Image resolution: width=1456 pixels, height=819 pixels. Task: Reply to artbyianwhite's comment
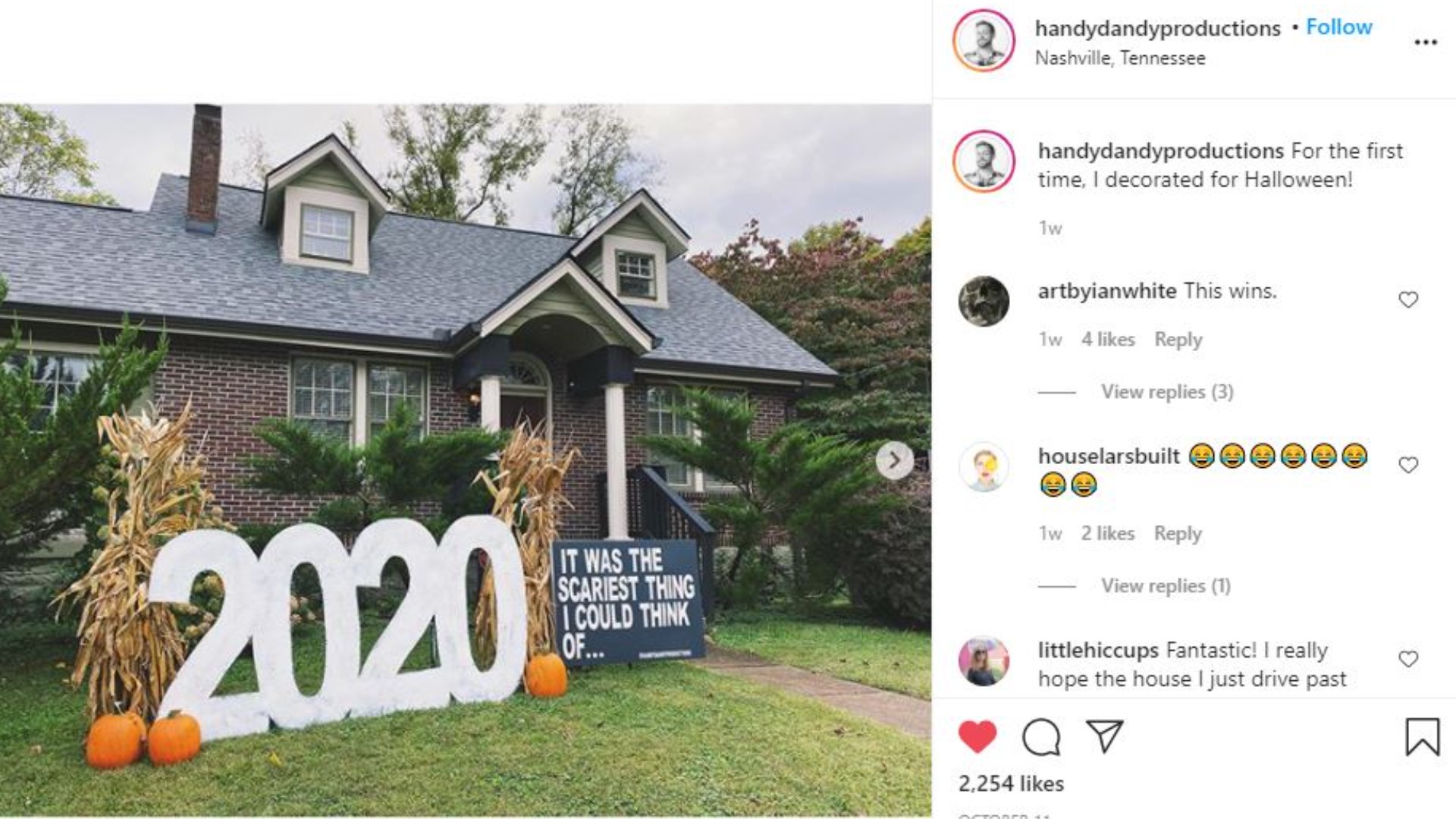1178,340
